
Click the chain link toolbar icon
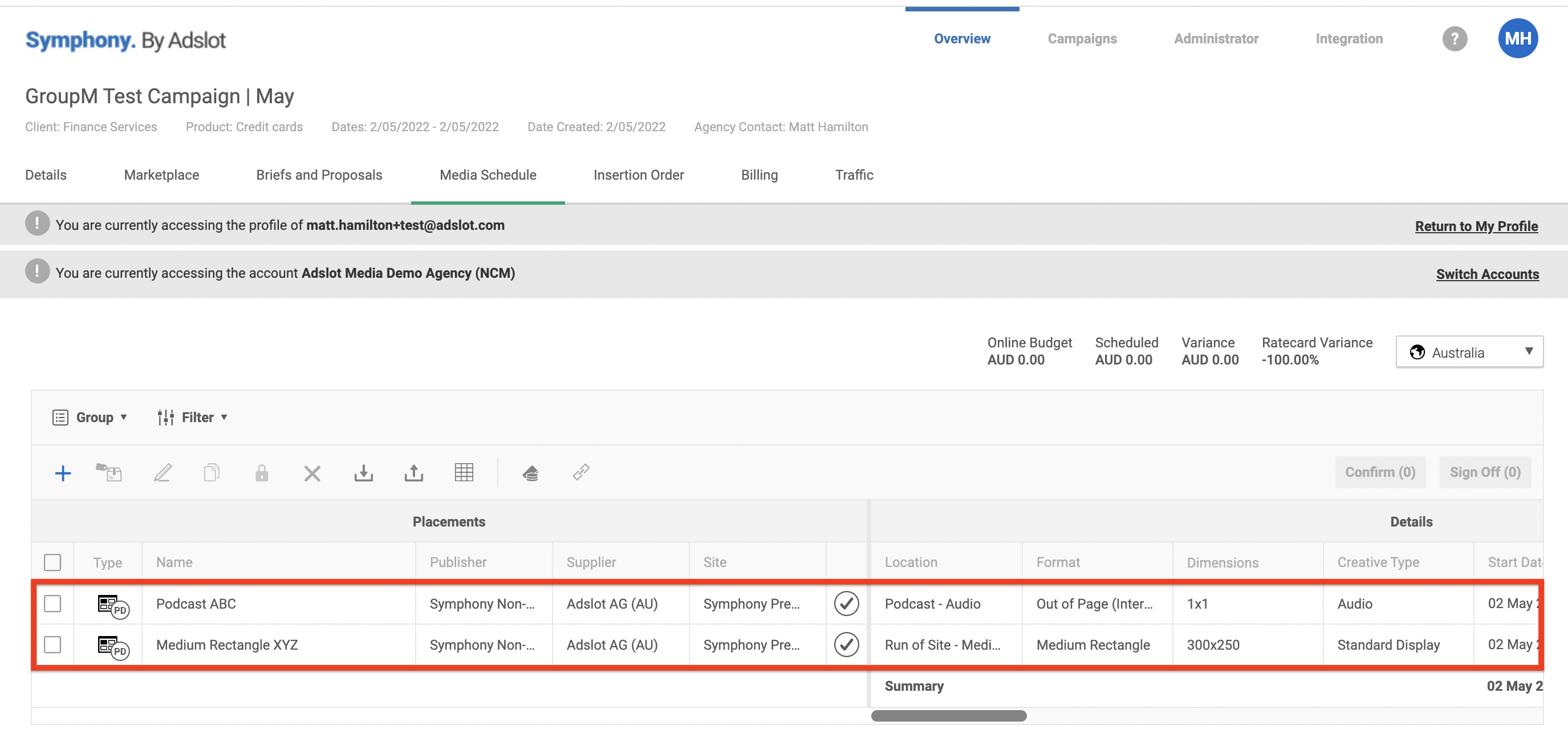point(582,472)
